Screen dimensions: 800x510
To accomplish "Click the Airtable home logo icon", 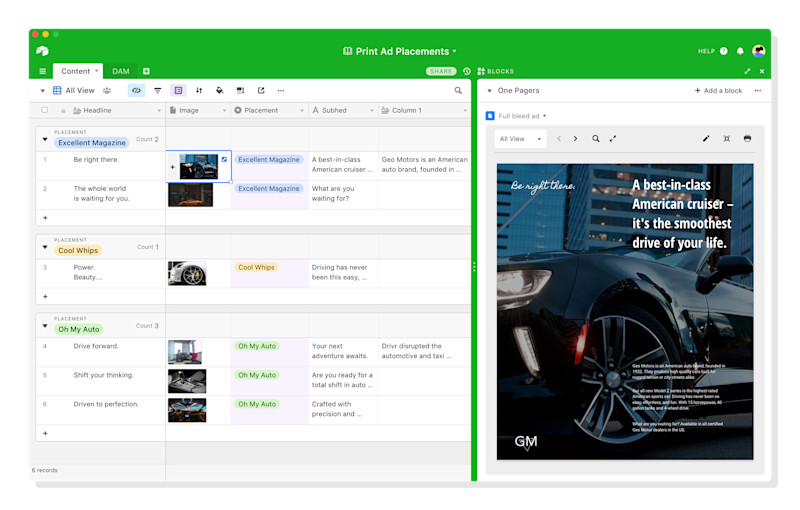I will click(x=42, y=50).
